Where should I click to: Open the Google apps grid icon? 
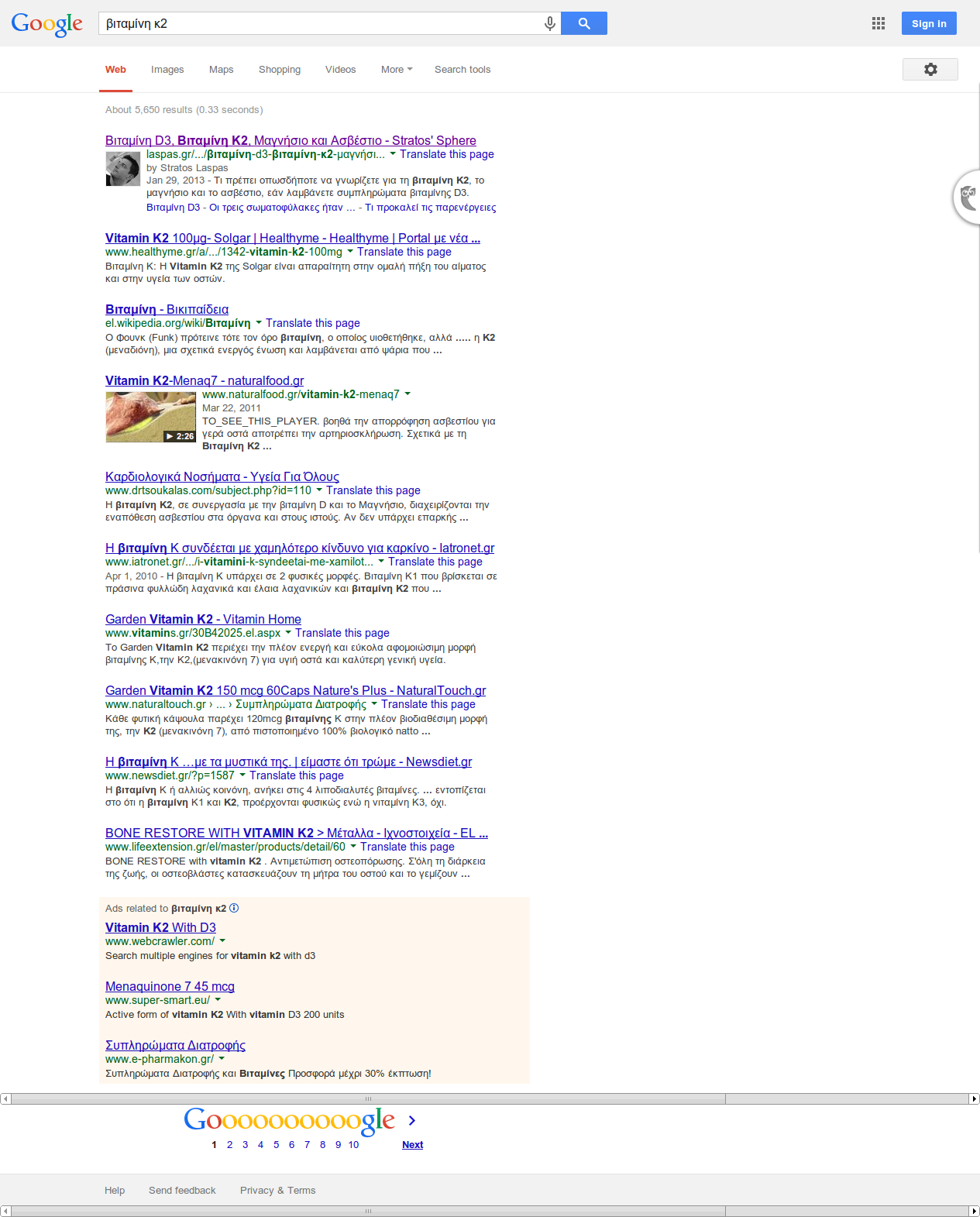[x=879, y=23]
